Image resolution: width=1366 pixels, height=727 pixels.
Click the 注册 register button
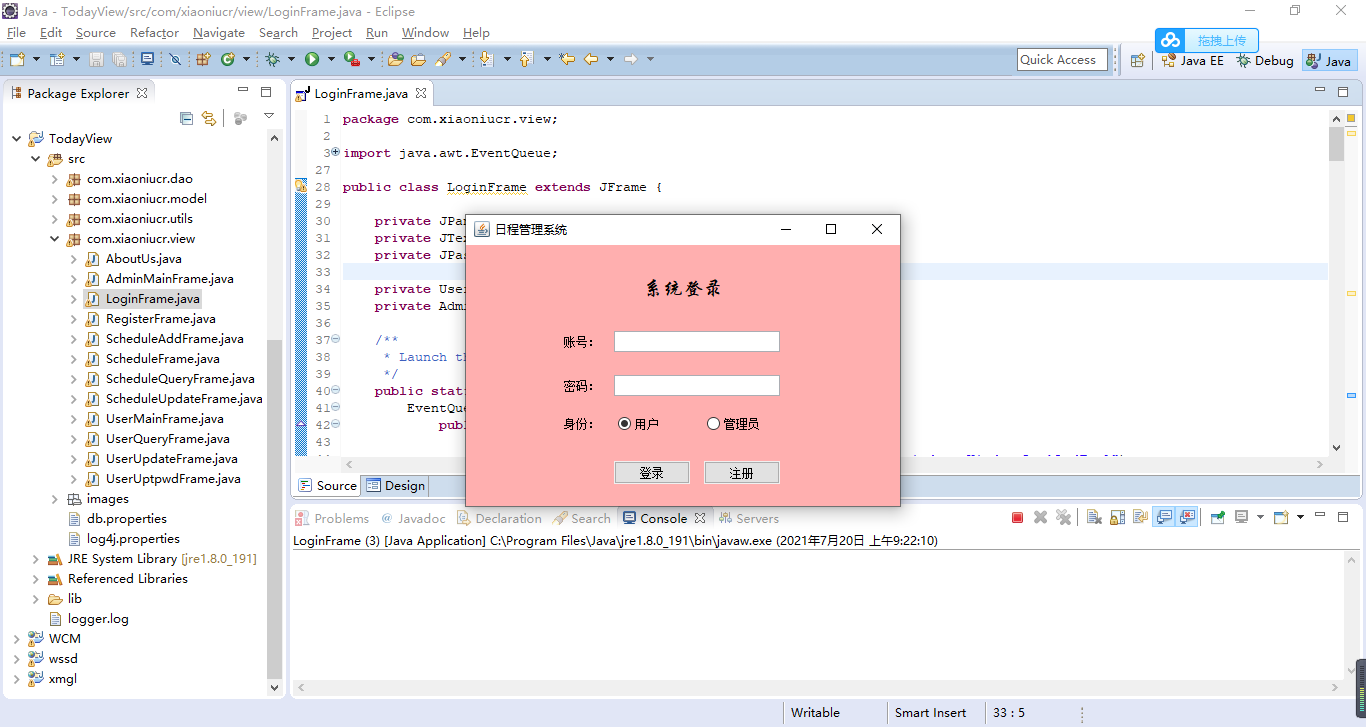pyautogui.click(x=742, y=471)
